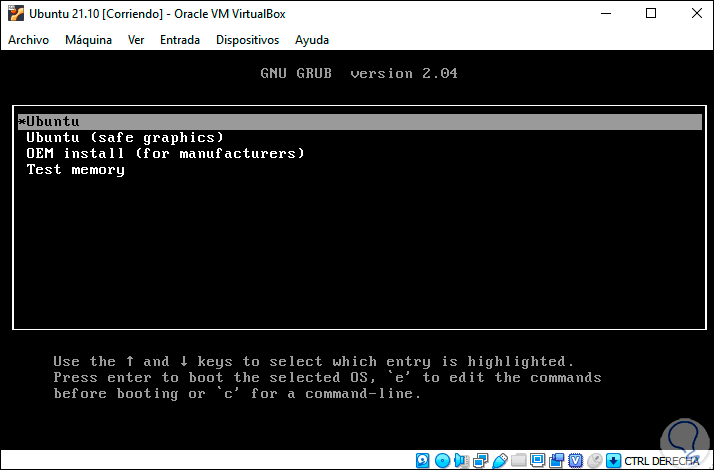714x470 pixels.
Task: Click the optical disc status icon
Action: 442,460
